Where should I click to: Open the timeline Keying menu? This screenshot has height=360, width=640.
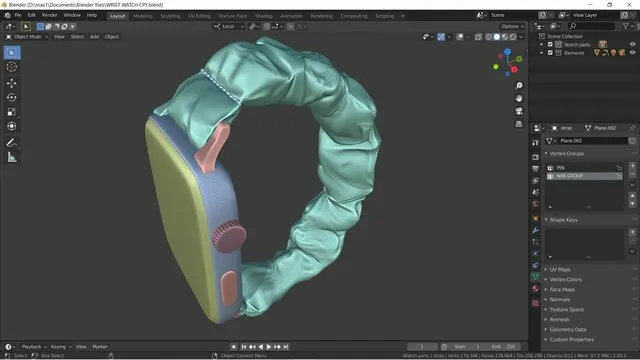60,347
